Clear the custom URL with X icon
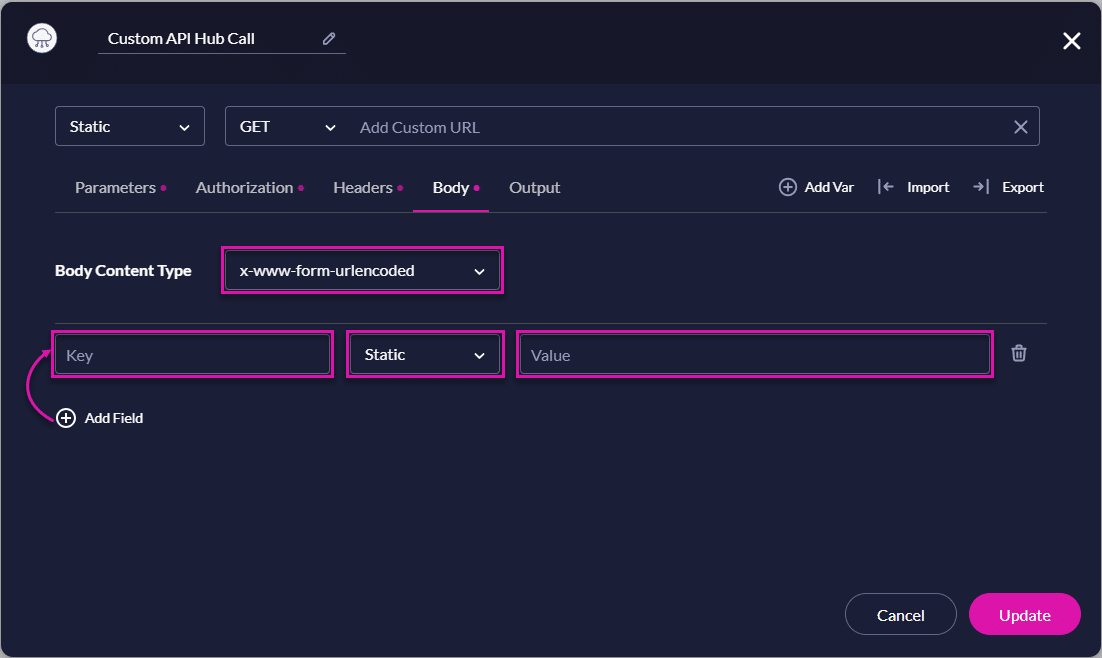 [x=1020, y=127]
